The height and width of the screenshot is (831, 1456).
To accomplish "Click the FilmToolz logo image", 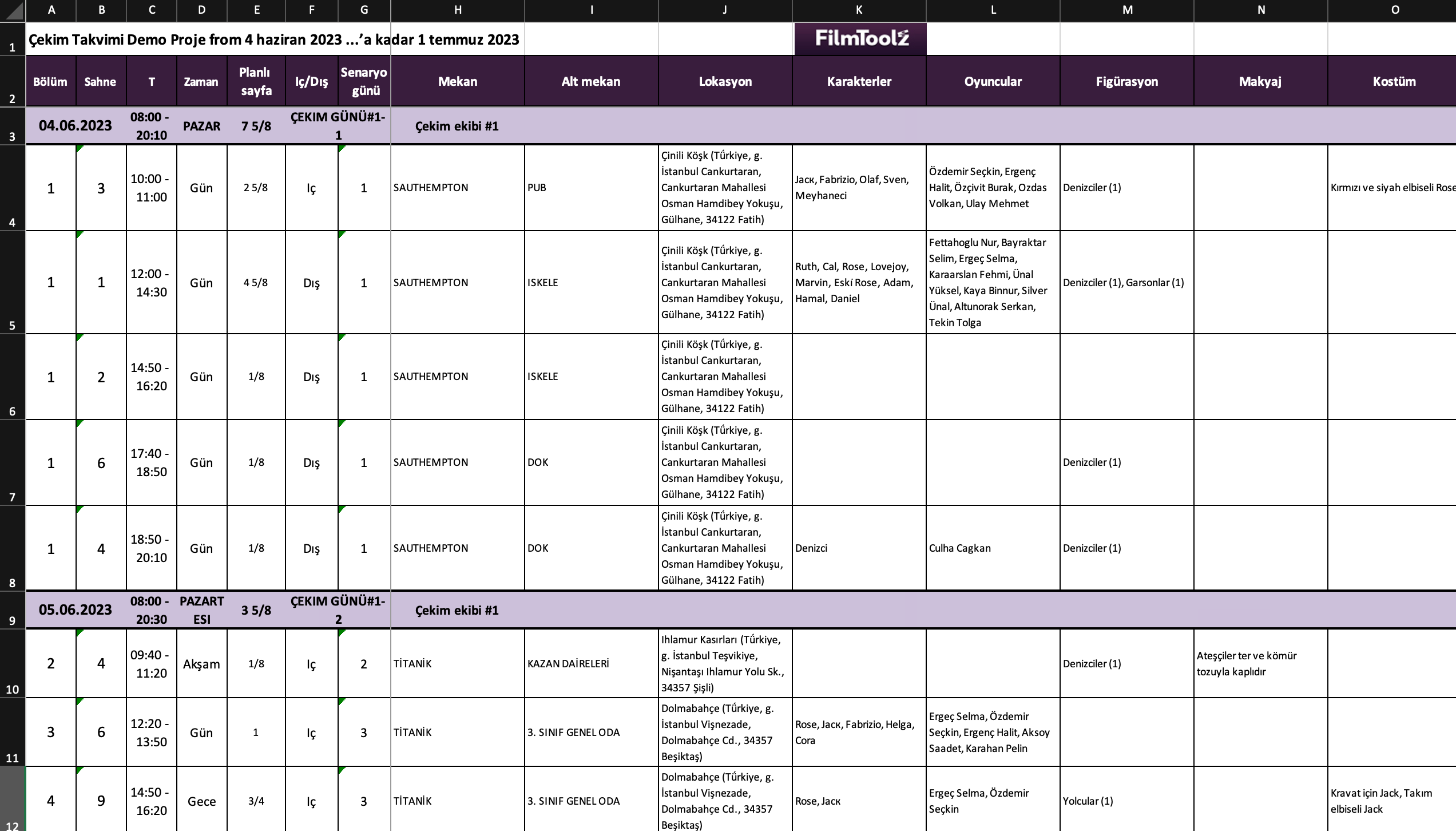I will [860, 39].
